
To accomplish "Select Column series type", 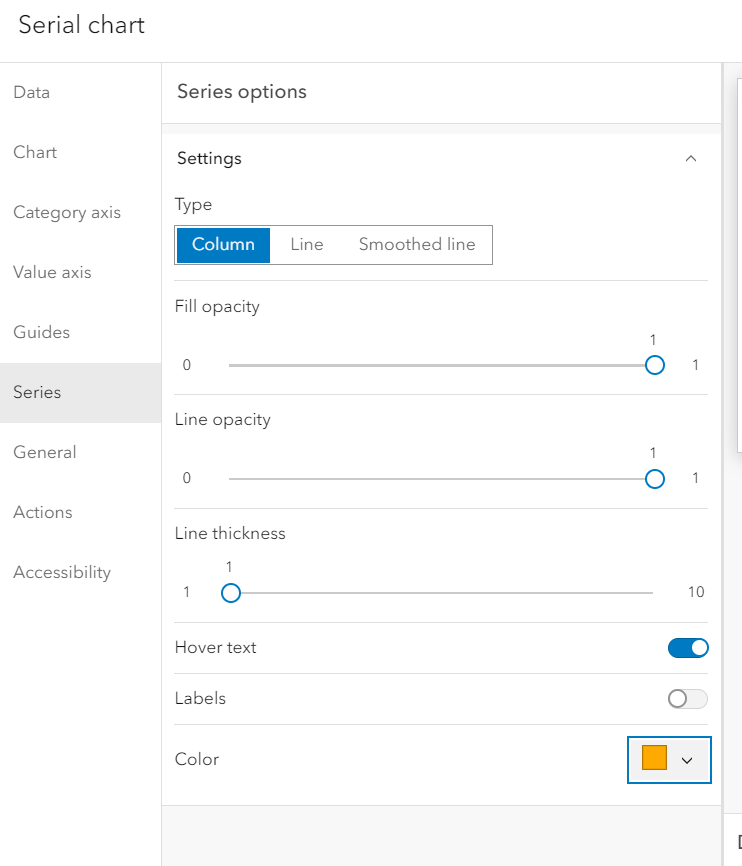I will click(223, 244).
